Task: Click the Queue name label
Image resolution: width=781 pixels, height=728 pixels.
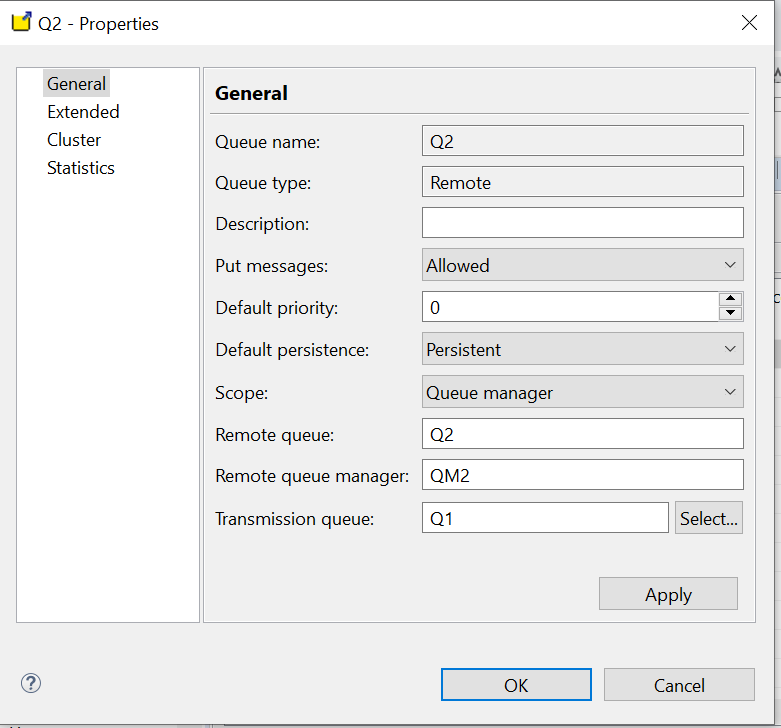Action: pos(267,142)
